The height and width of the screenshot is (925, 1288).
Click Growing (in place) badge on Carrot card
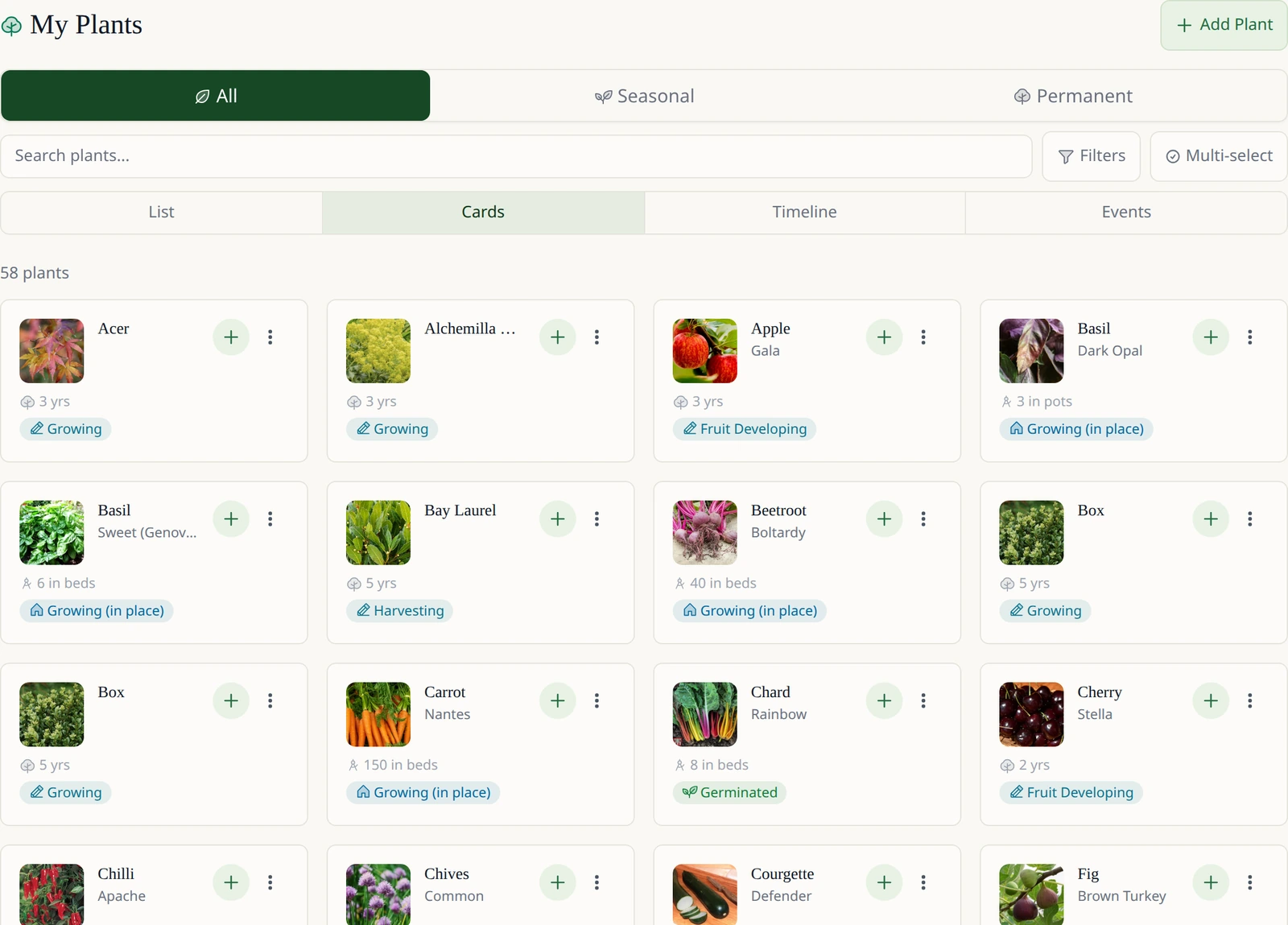pyautogui.click(x=423, y=793)
